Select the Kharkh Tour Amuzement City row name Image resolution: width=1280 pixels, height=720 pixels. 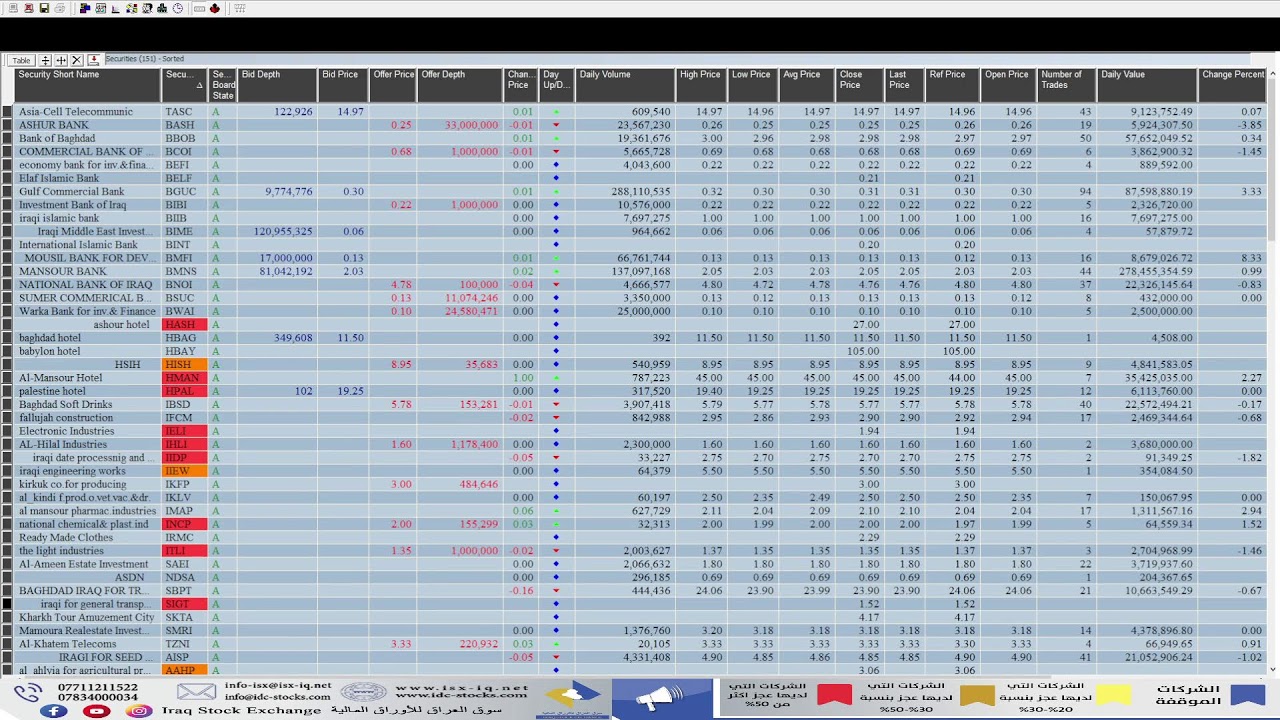click(87, 618)
